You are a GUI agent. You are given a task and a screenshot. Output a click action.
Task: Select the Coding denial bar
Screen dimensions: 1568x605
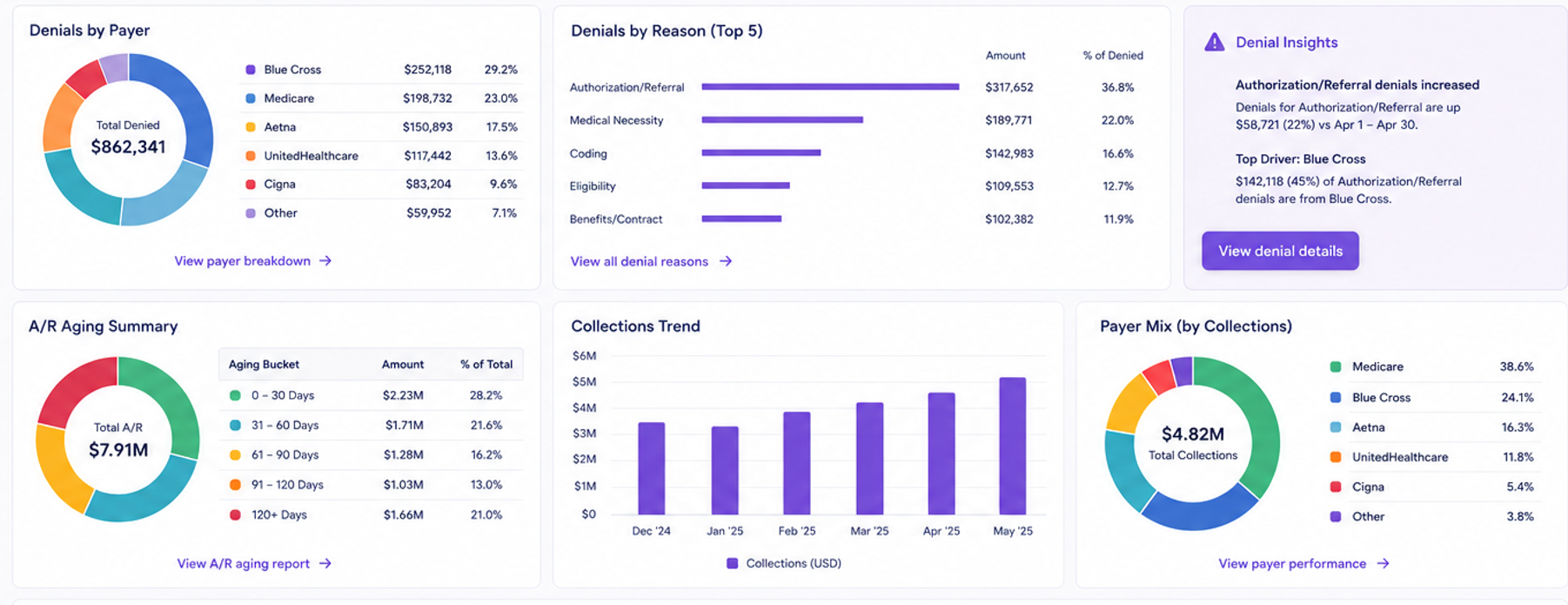click(x=761, y=153)
